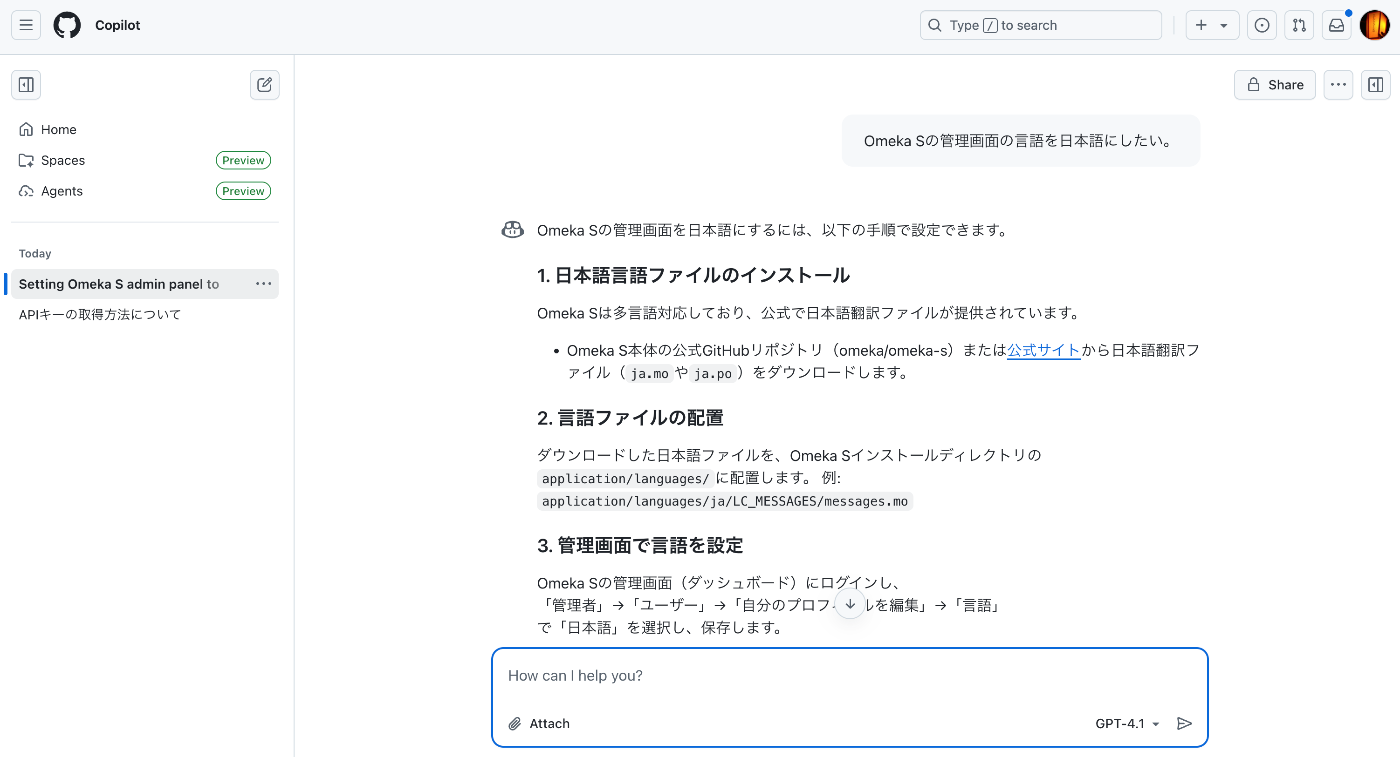Image resolution: width=1400 pixels, height=757 pixels.
Task: Open user avatar profile menu
Action: (x=1374, y=25)
